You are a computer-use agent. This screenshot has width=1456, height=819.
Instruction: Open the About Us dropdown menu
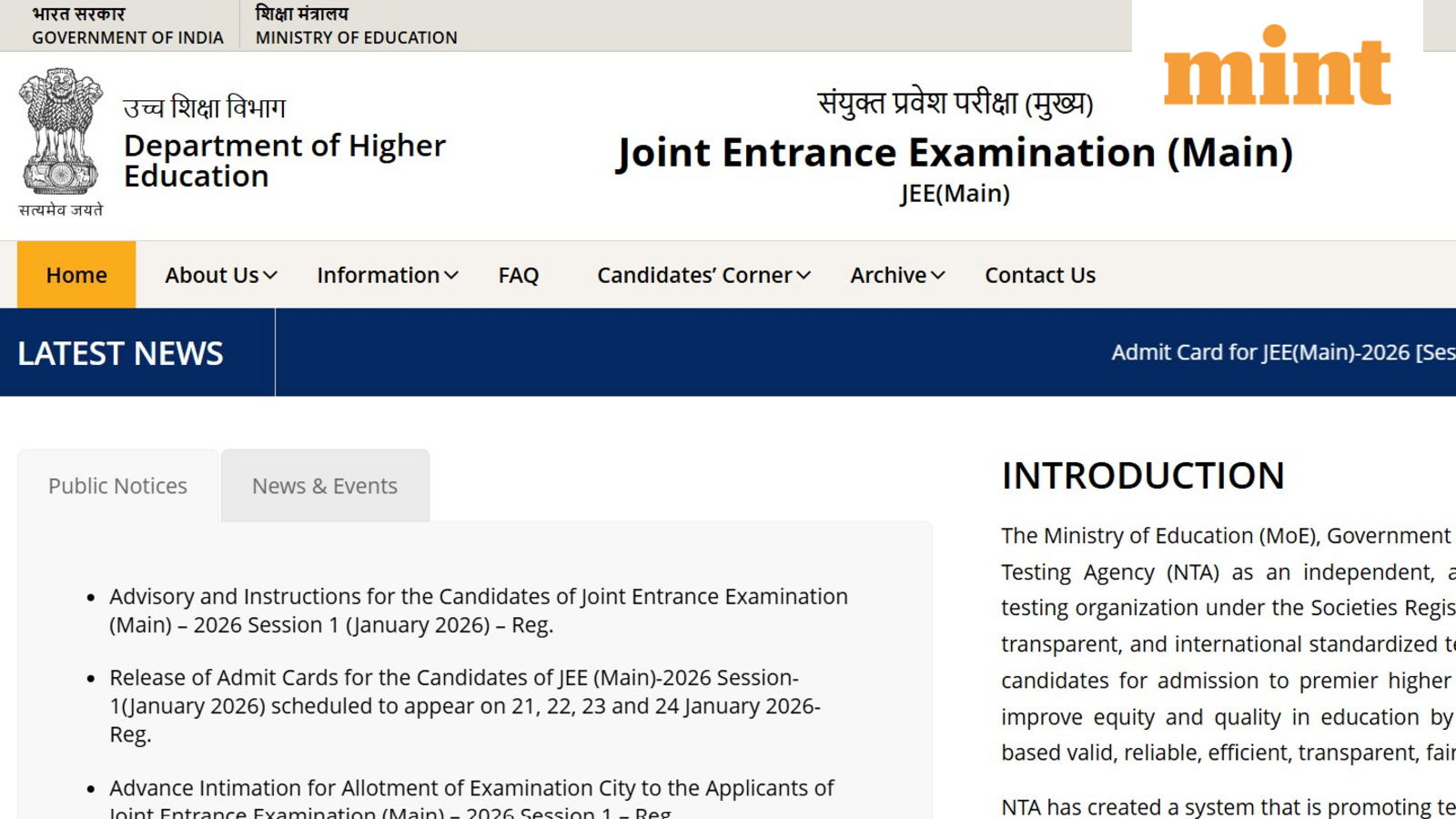(x=218, y=275)
